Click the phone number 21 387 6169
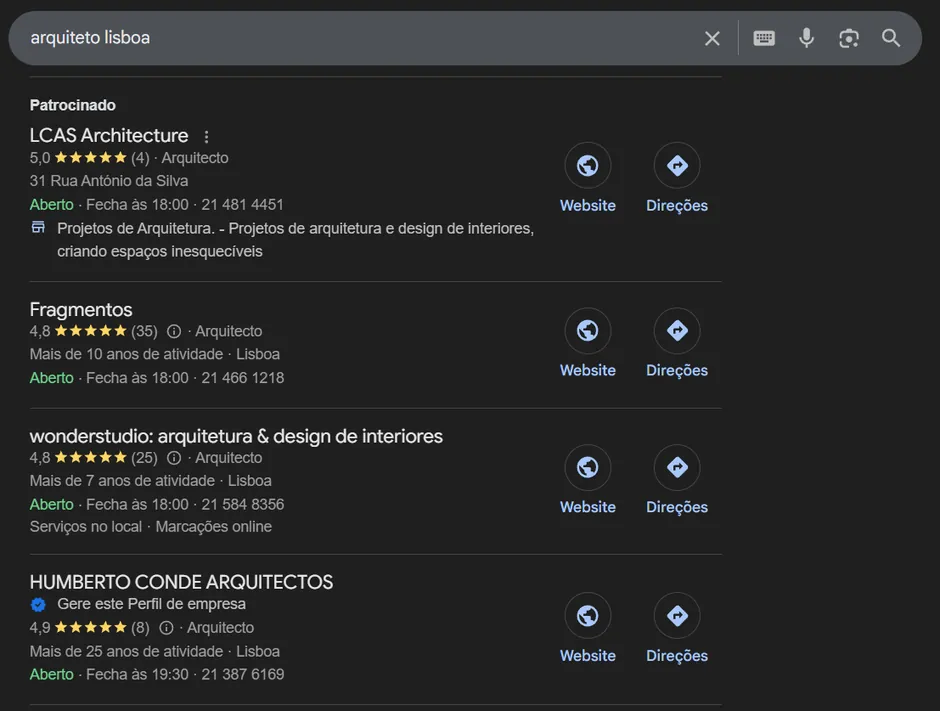Screen dimensions: 940x711 click(x=243, y=674)
